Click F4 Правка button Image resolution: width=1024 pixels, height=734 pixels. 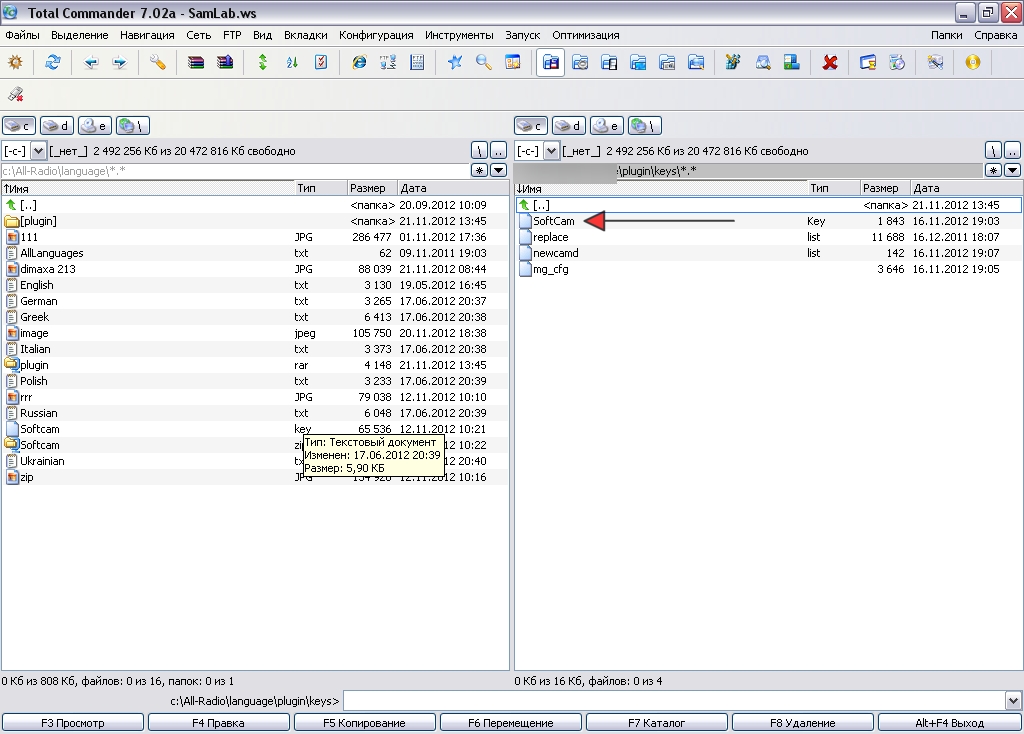218,723
